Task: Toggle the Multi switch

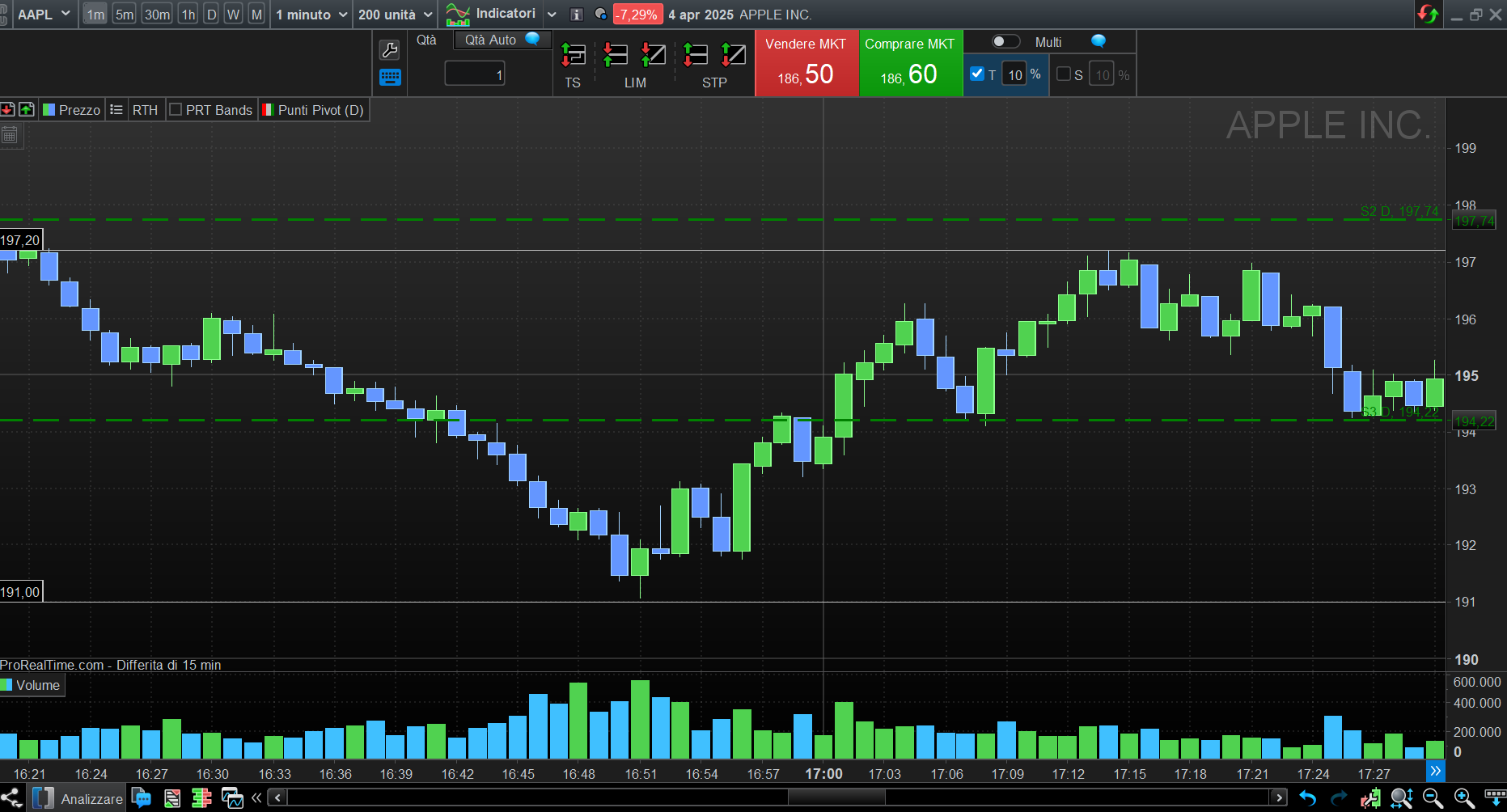Action: pos(1005,41)
